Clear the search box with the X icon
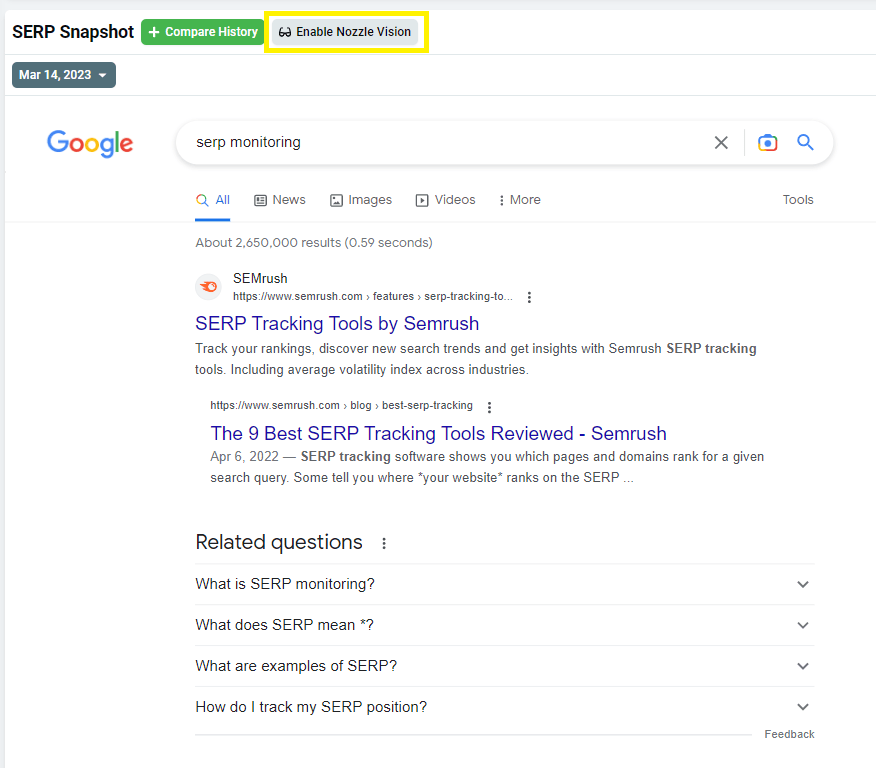 click(721, 143)
